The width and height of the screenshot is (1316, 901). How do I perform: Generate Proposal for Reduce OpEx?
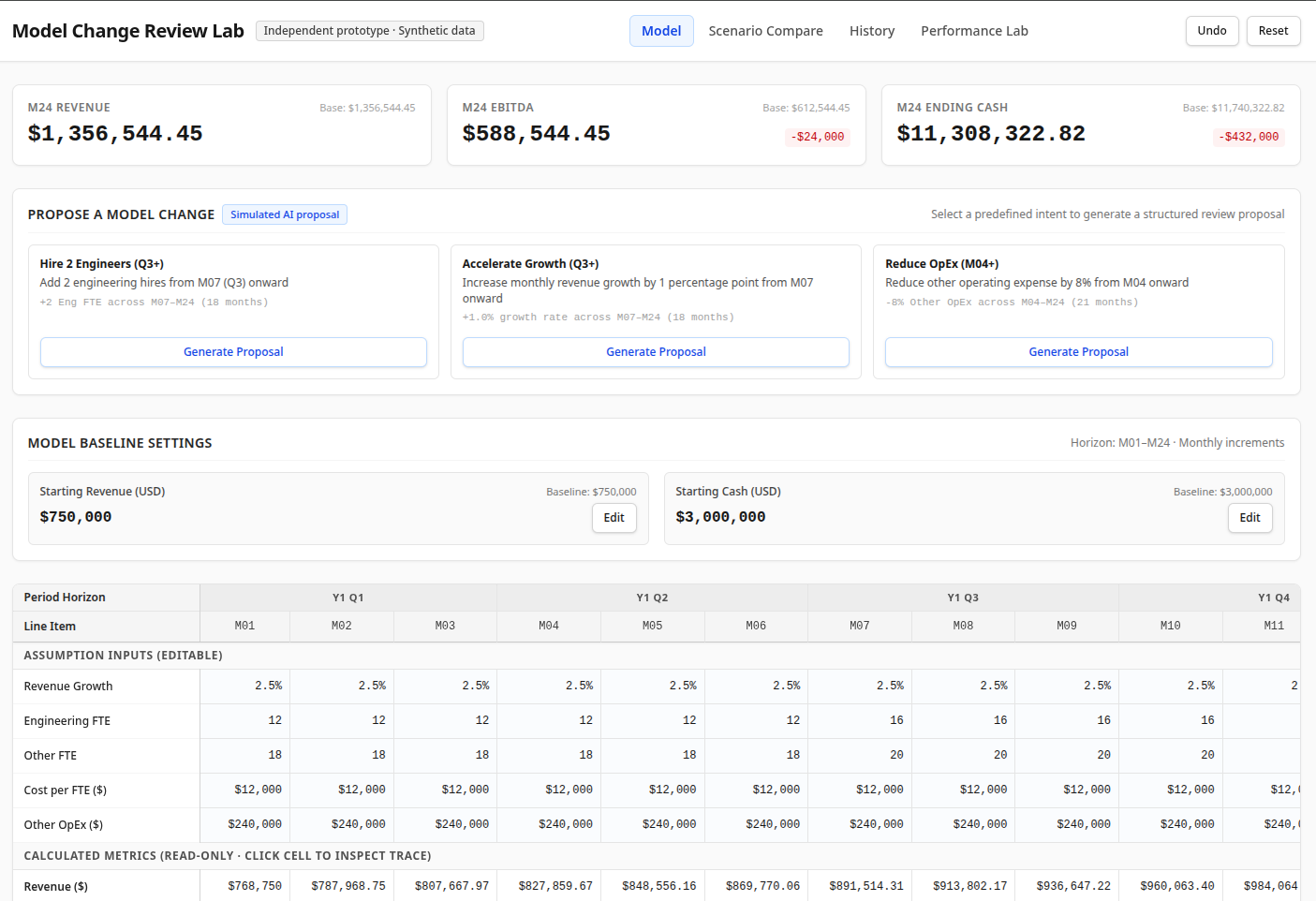[1078, 352]
